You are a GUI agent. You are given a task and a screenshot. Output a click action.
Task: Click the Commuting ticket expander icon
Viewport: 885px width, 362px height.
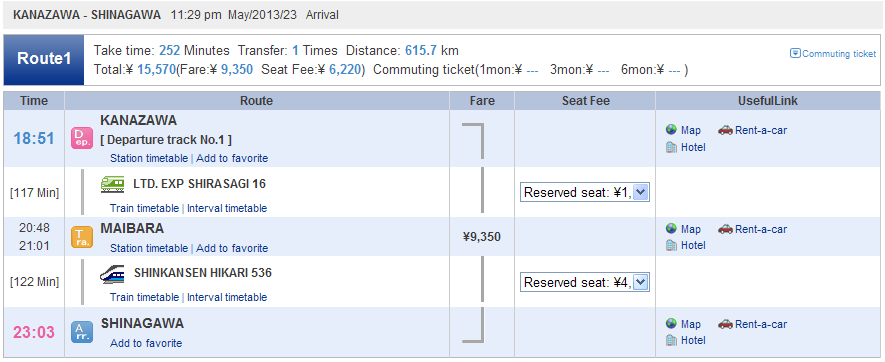pos(795,54)
